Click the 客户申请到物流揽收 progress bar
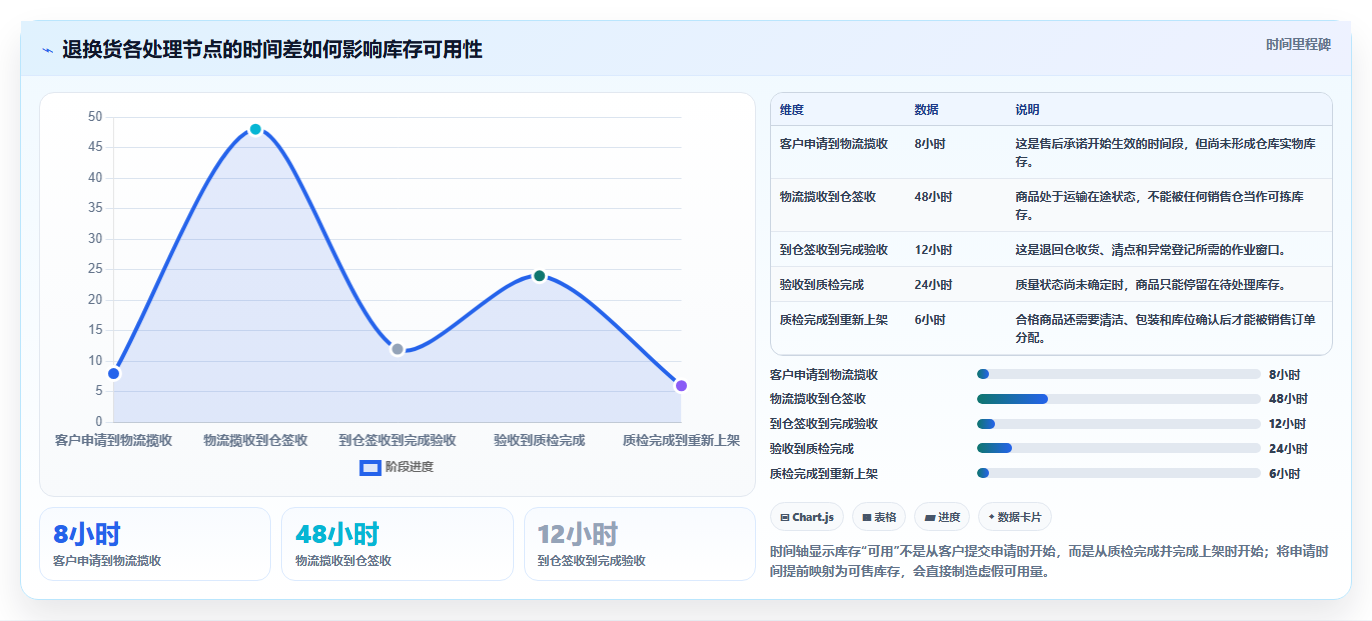Screen dimensions: 1372x621 (1118, 374)
